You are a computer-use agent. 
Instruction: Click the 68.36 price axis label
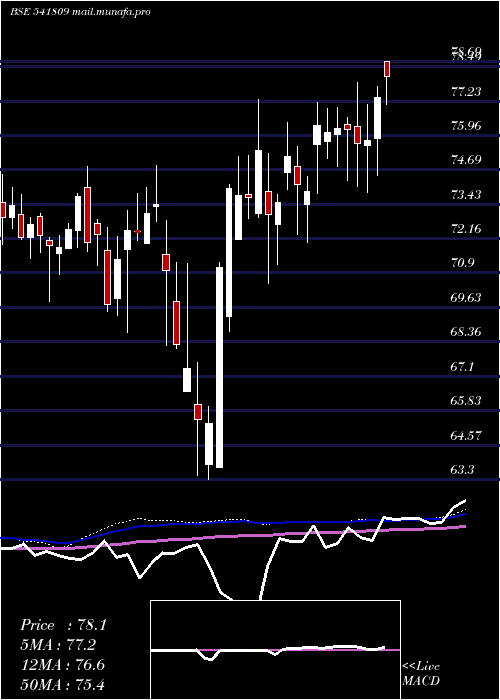tap(467, 332)
